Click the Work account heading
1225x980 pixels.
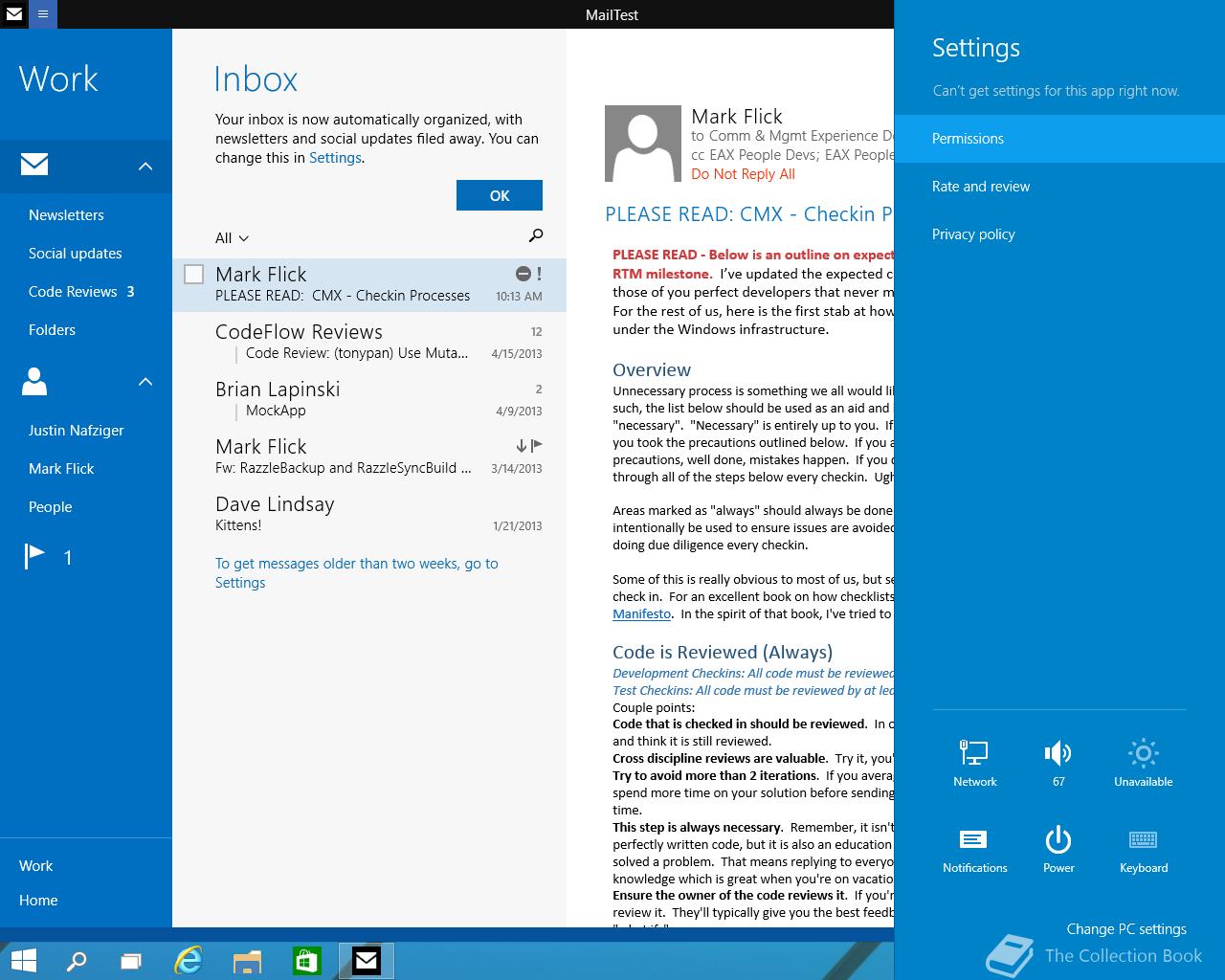click(58, 78)
